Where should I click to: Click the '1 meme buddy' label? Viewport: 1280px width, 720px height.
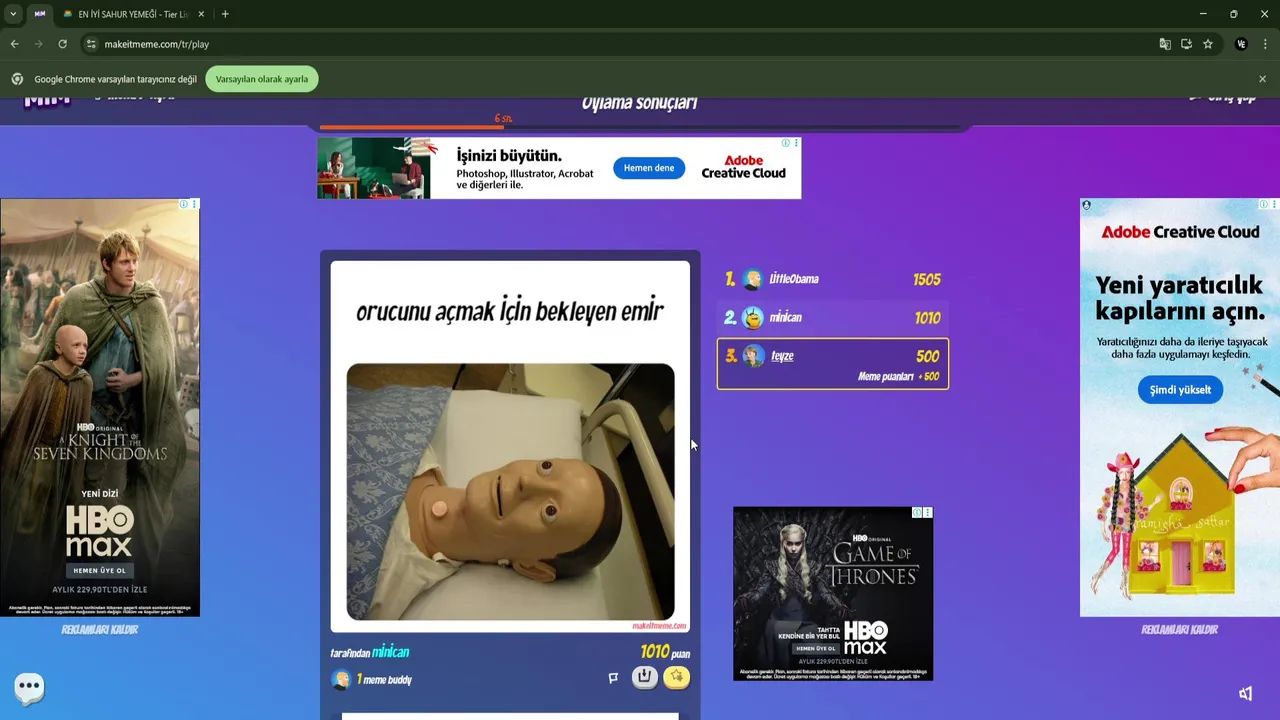(x=384, y=680)
